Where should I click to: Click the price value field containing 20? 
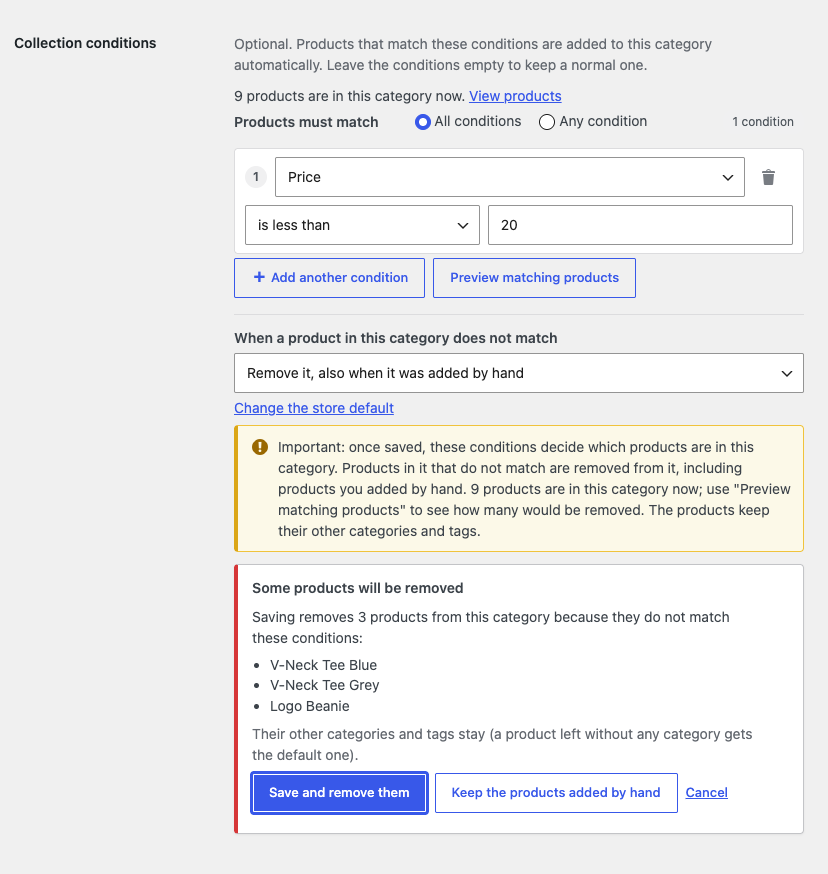pos(640,225)
